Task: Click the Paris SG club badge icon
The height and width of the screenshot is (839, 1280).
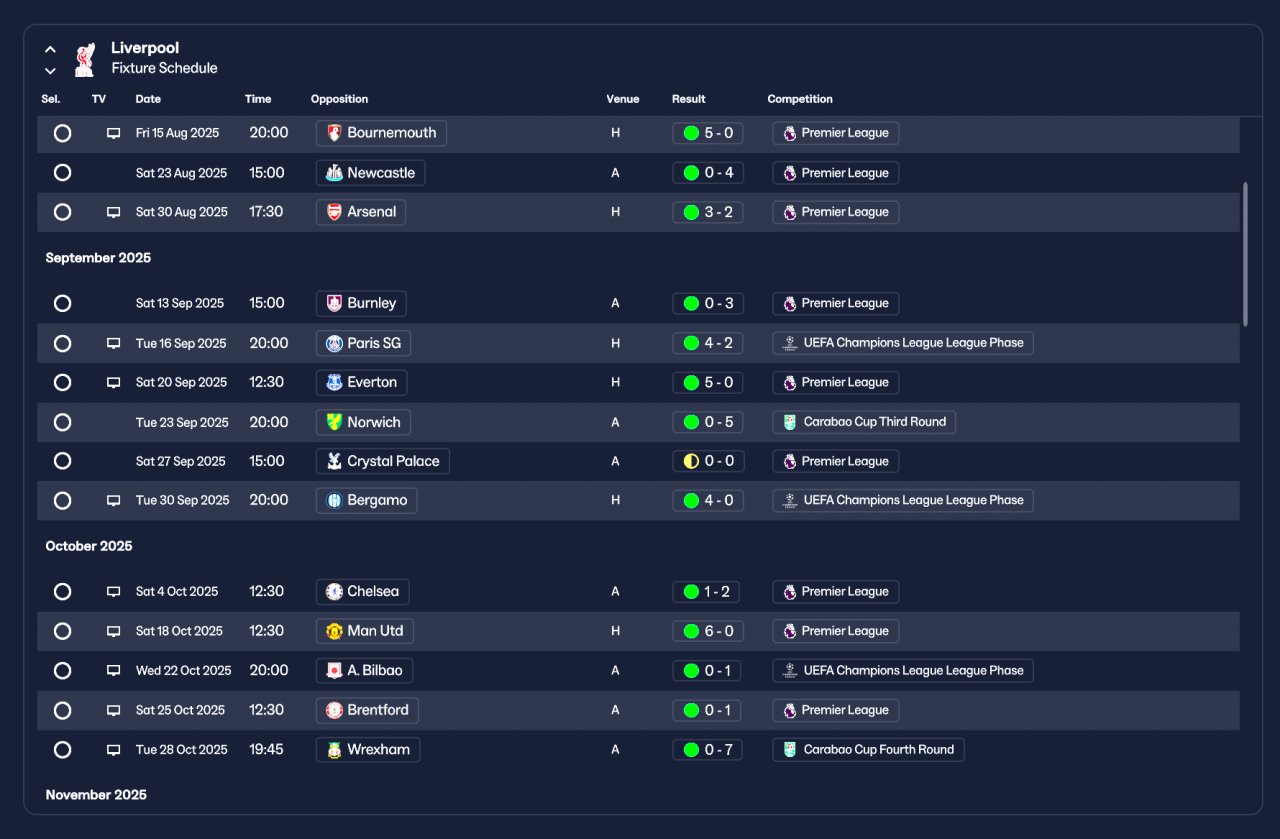Action: (334, 343)
